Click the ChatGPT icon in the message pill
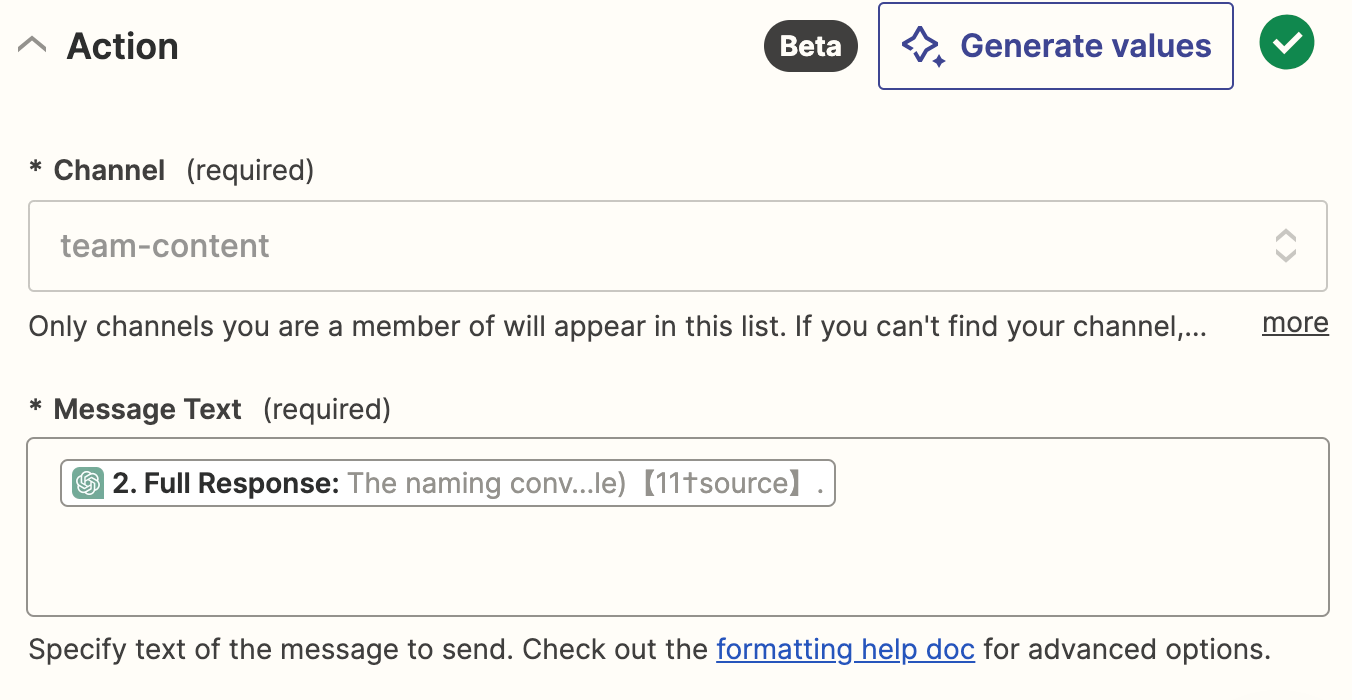1352x700 pixels. pyautogui.click(x=89, y=484)
